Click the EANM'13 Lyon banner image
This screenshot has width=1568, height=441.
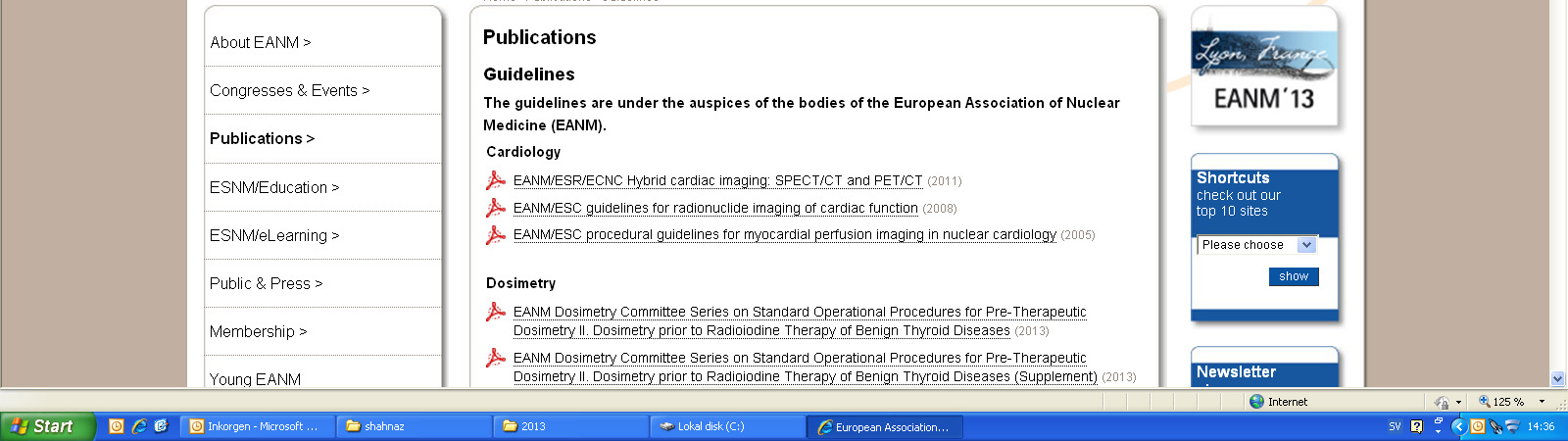[1264, 67]
